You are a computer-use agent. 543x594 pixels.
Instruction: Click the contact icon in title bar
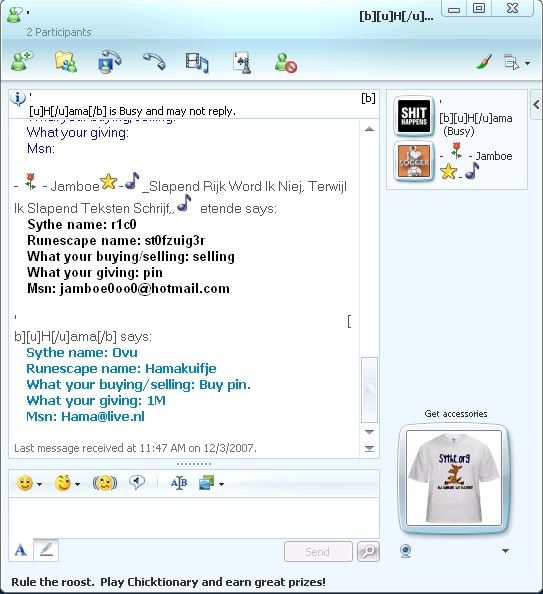15,16
